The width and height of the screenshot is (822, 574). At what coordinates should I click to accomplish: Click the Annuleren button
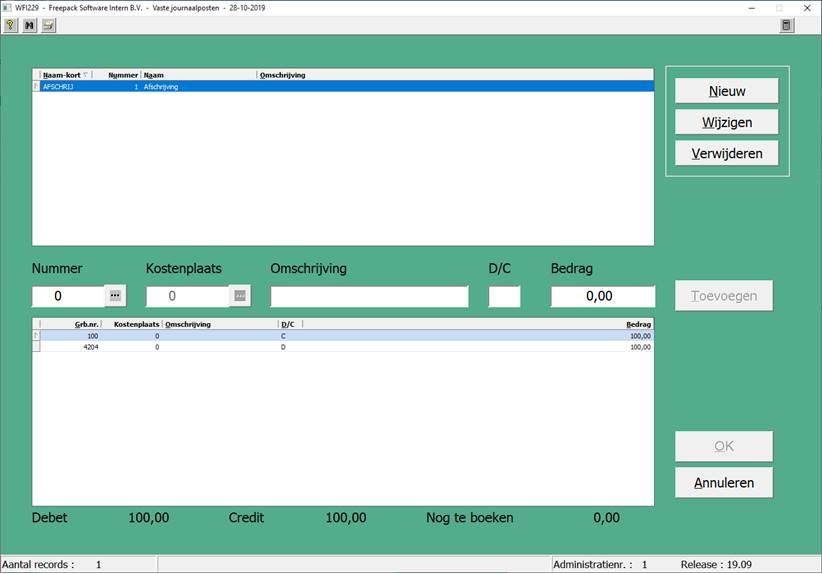point(723,483)
